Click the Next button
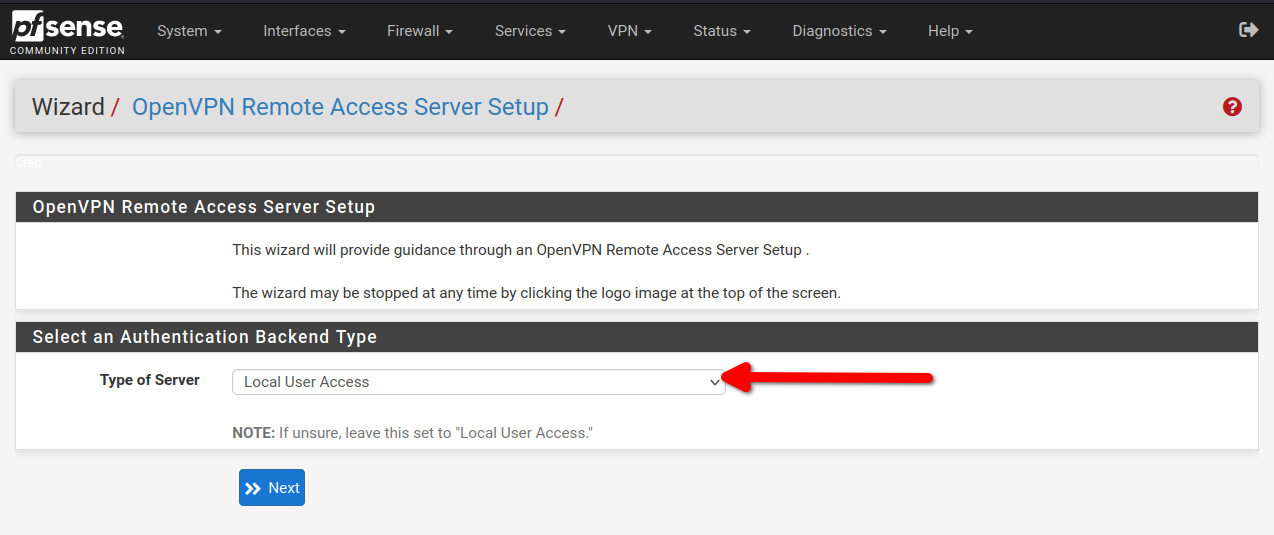 [x=272, y=488]
